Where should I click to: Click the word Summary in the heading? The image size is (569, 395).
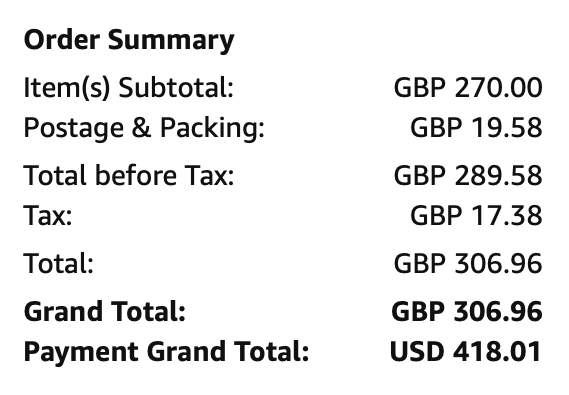click(x=171, y=41)
